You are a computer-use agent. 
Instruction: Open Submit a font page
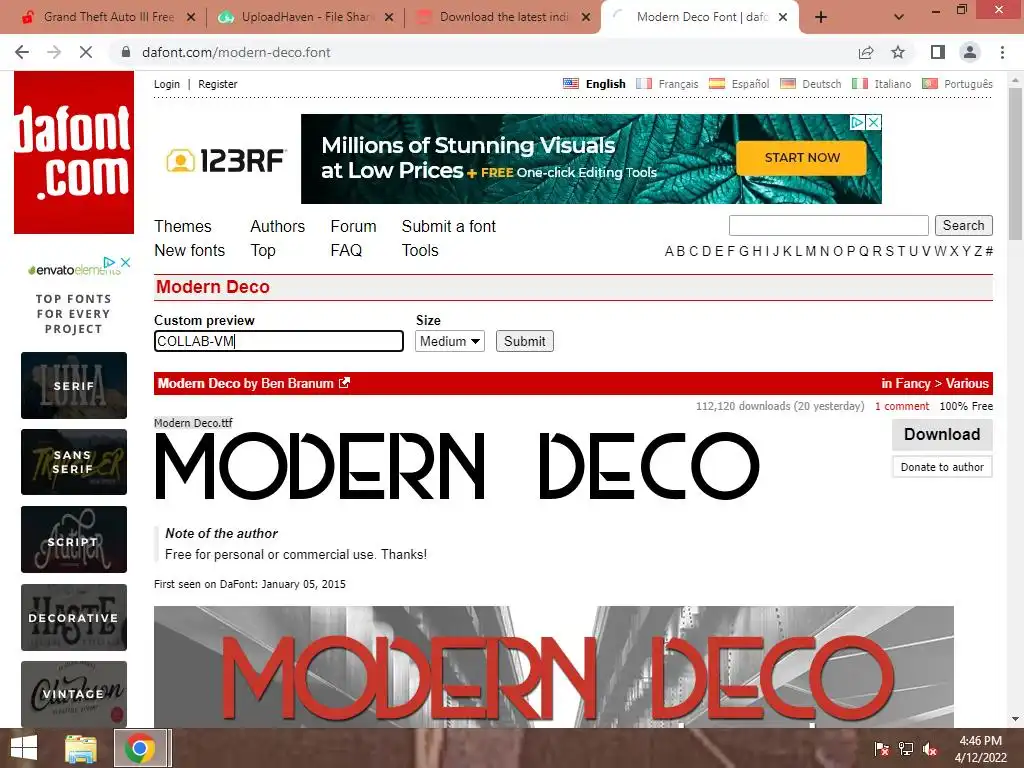click(x=449, y=227)
